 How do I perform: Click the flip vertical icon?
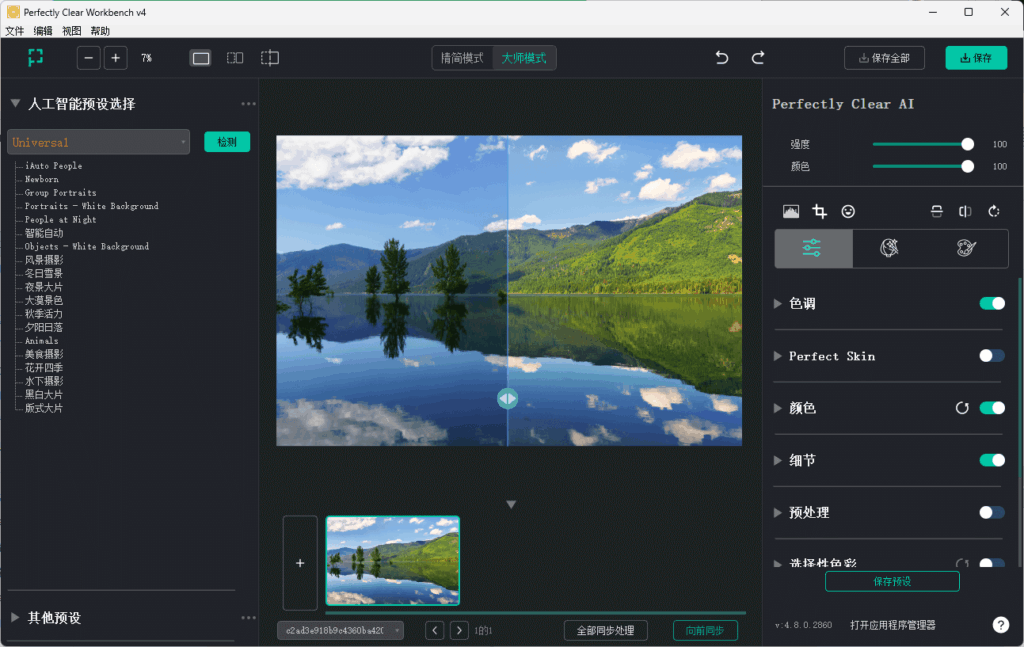coord(937,211)
